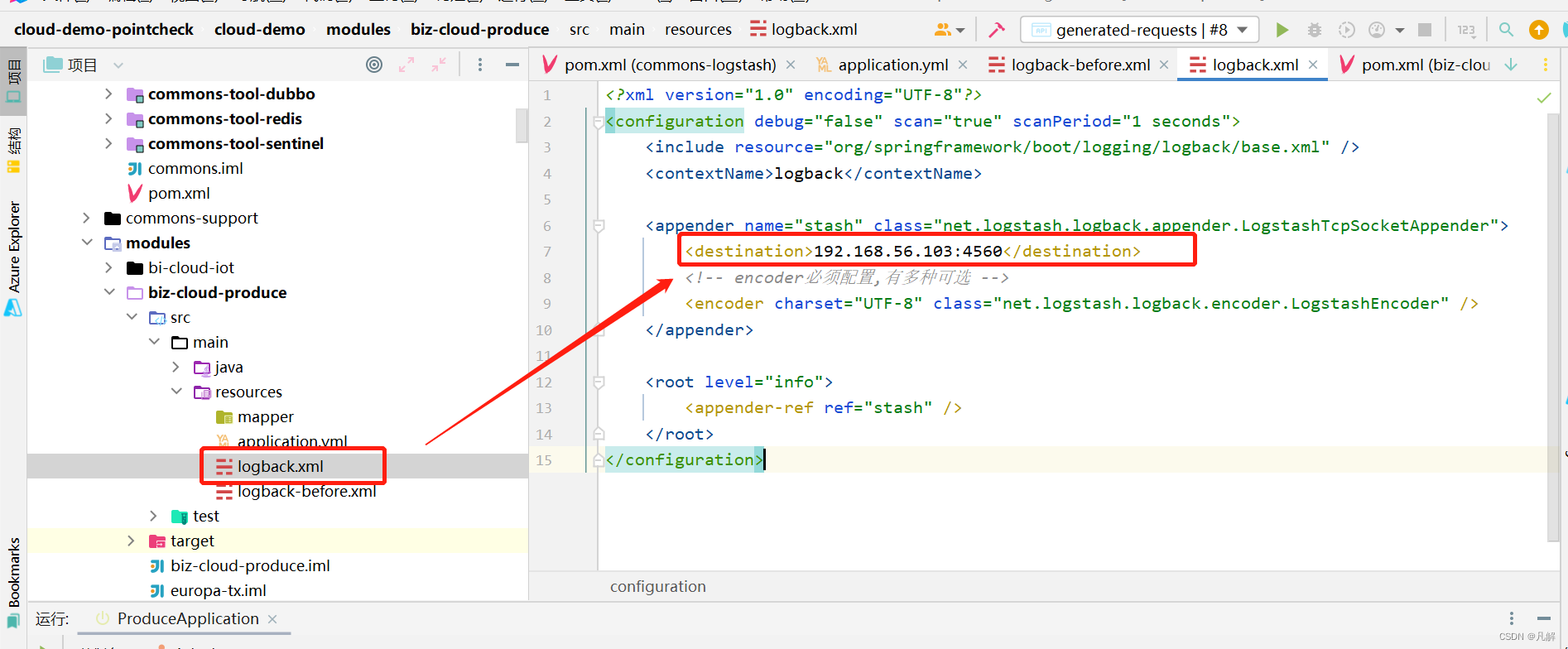Viewport: 1568px width, 649px height.
Task: Click the project tree vertical scrollbar
Action: pyautogui.click(x=522, y=124)
